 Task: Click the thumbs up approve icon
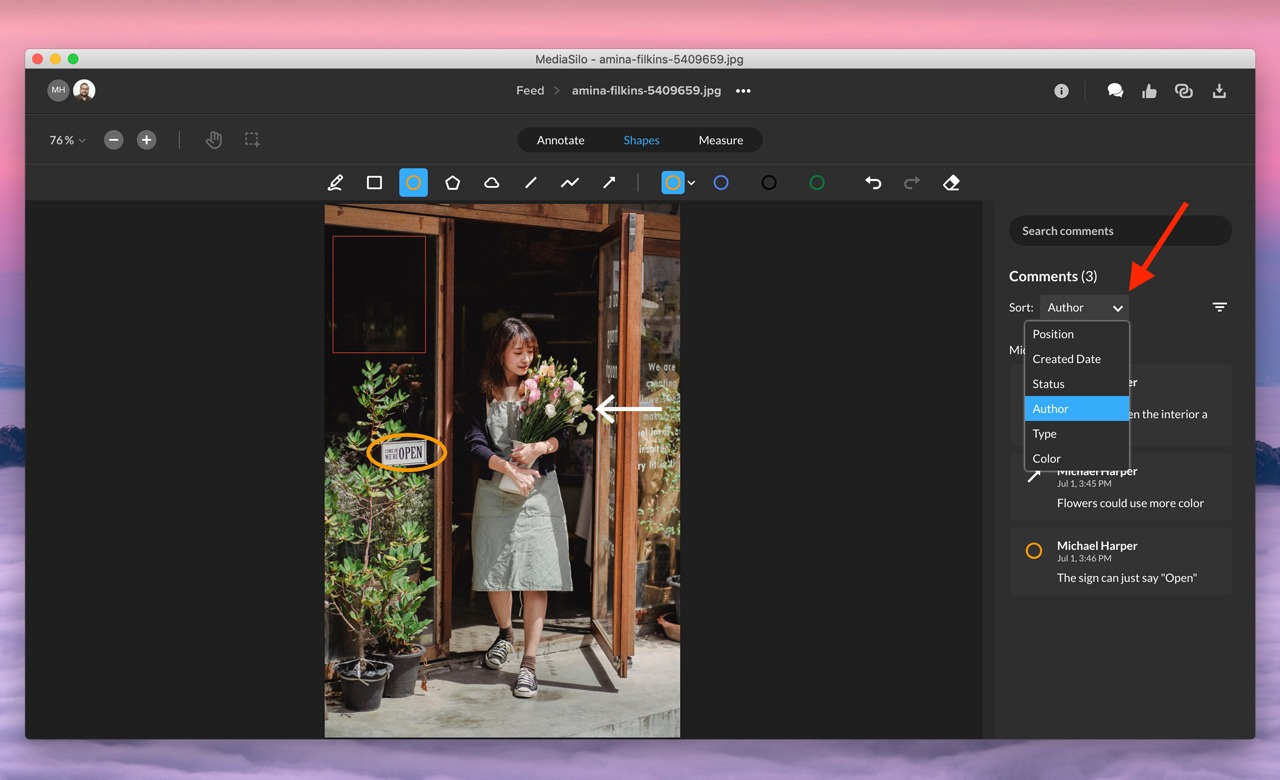pos(1149,91)
